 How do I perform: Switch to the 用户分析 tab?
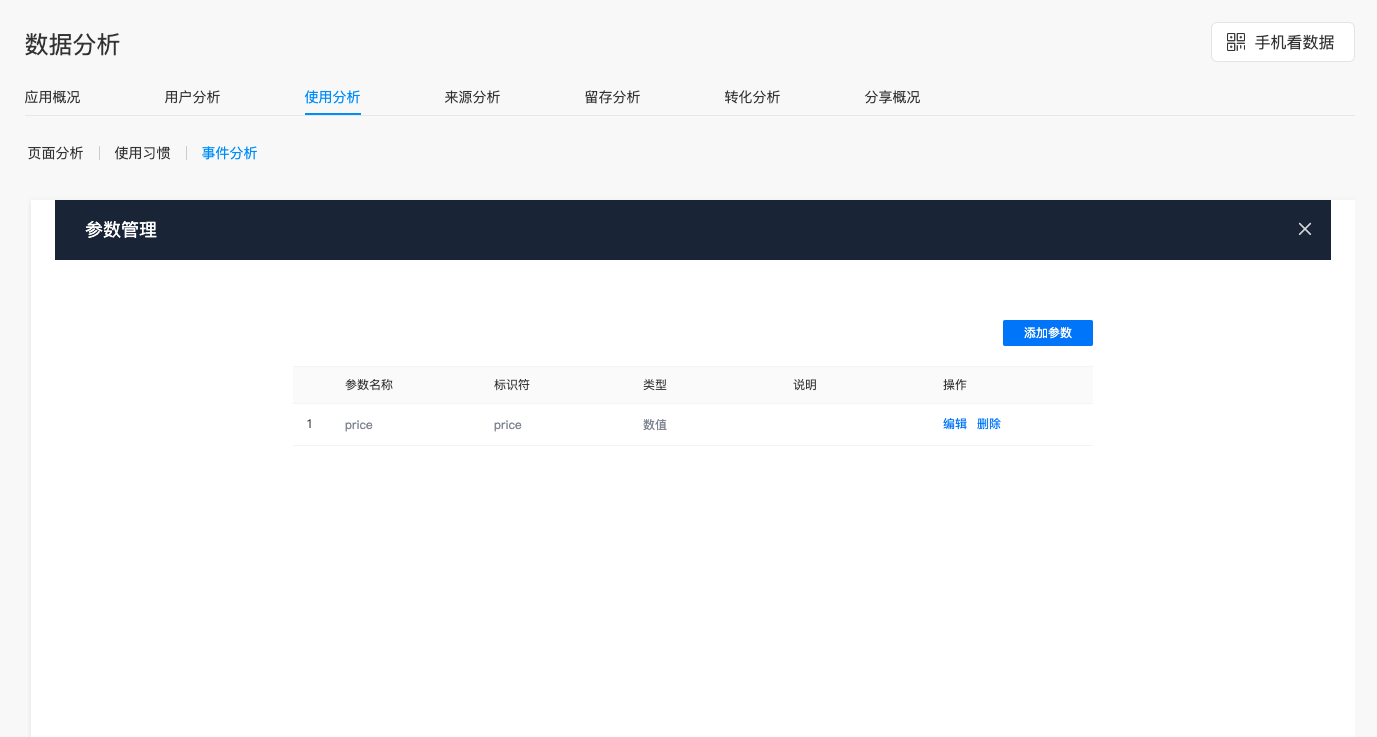coord(192,97)
